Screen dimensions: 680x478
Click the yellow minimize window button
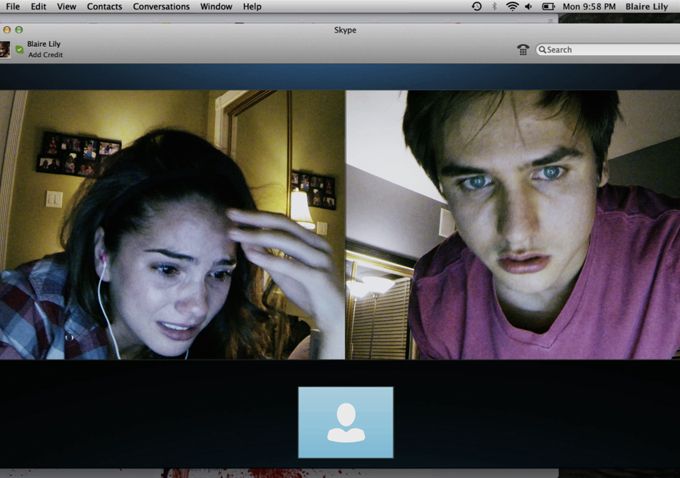[x=7, y=29]
